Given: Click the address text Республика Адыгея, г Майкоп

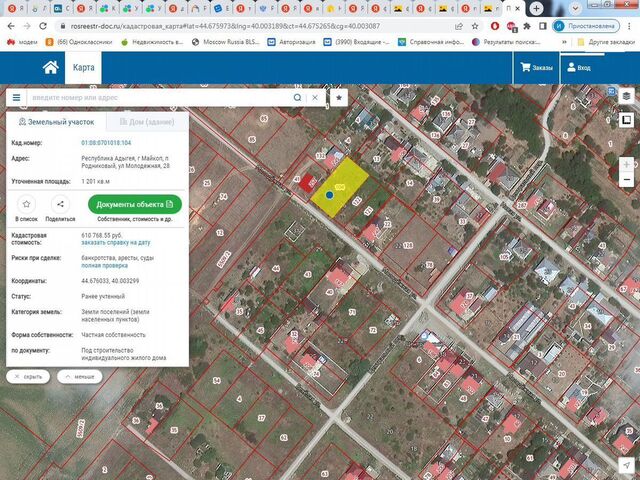Looking at the screenshot, I should pos(125,162).
